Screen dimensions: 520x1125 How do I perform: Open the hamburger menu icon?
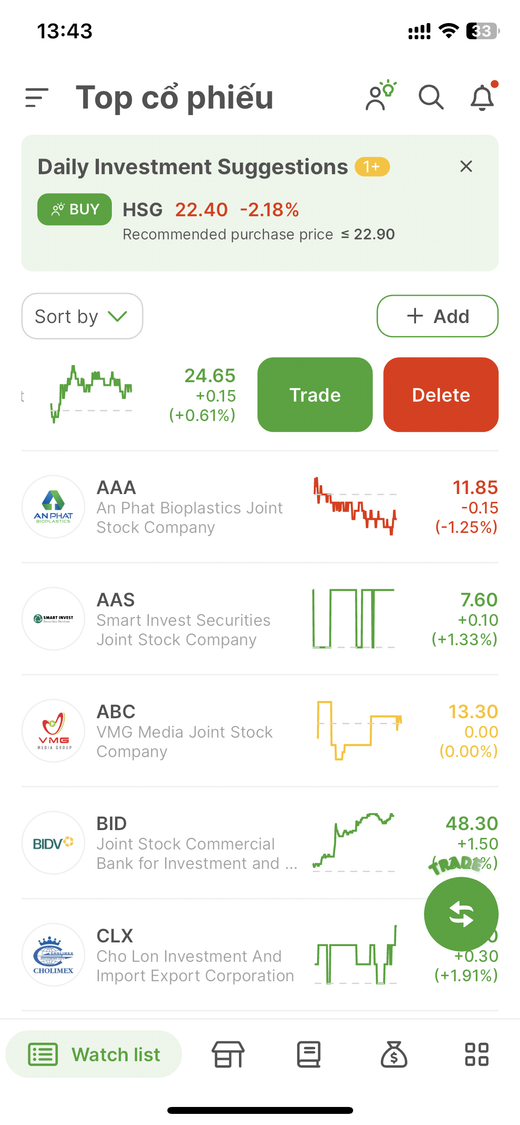37,98
